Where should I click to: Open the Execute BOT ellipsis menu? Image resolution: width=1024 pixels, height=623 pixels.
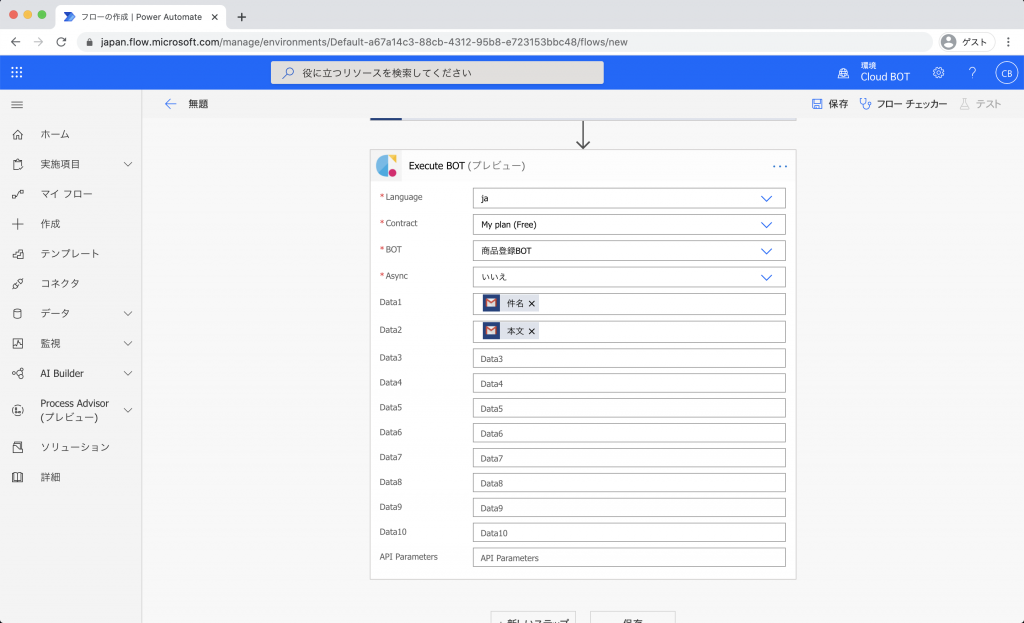point(780,166)
